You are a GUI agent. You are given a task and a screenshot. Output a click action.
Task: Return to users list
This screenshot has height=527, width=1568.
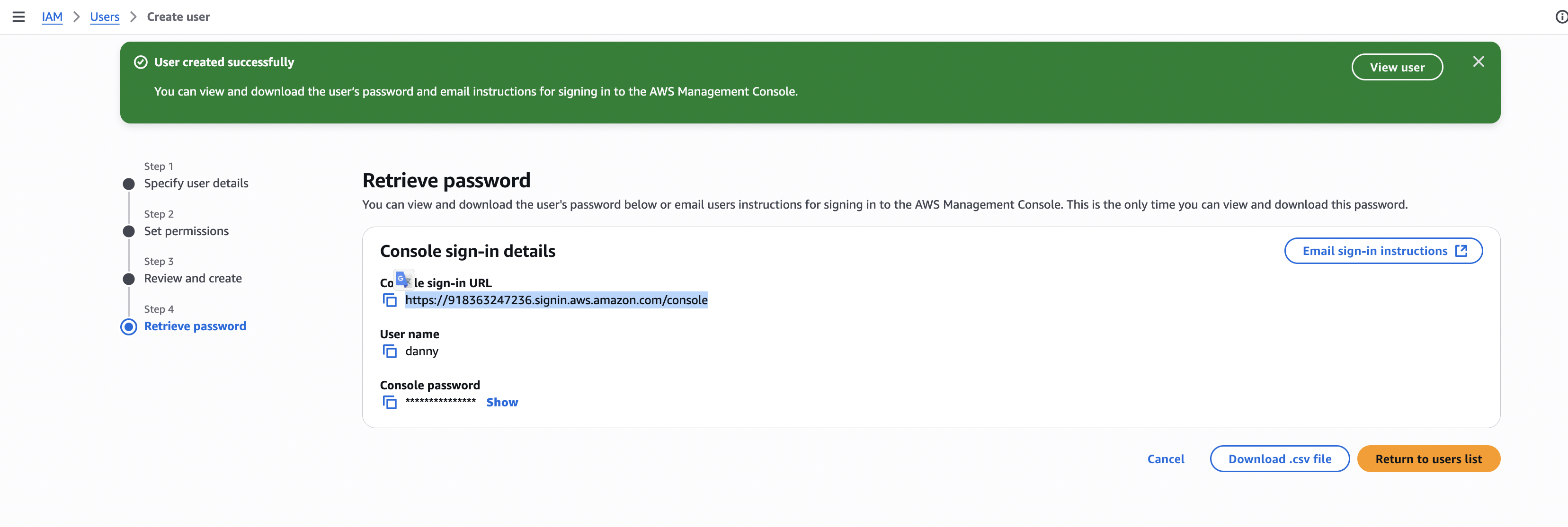coord(1428,459)
